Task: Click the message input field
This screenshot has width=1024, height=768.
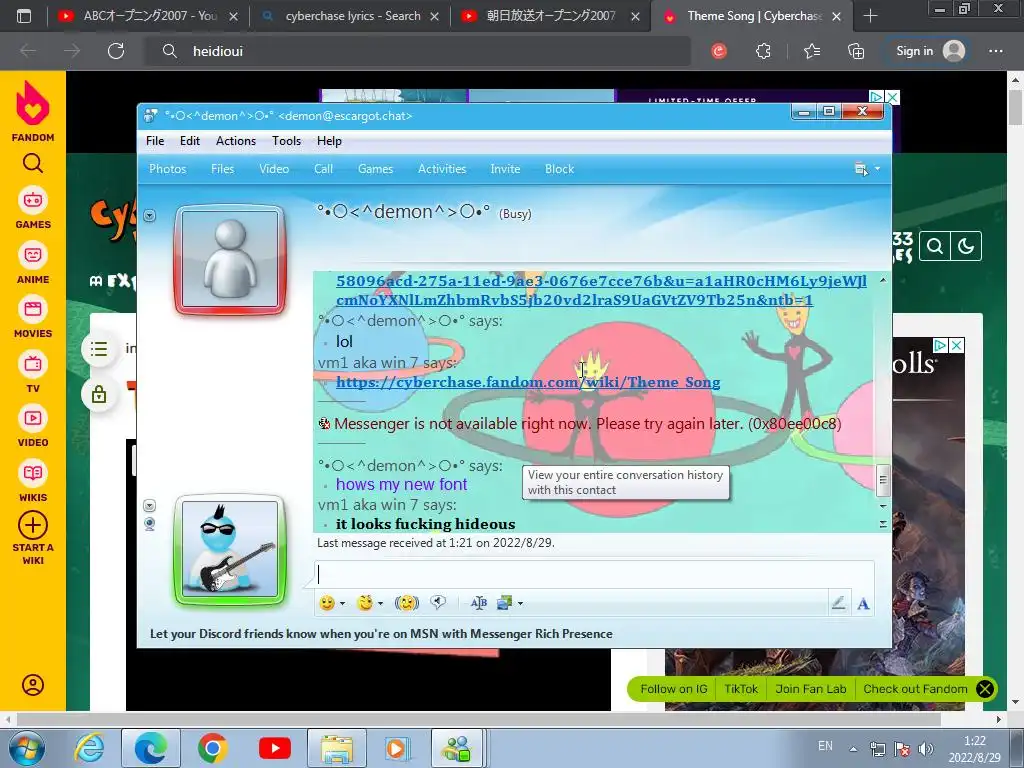Action: point(594,575)
